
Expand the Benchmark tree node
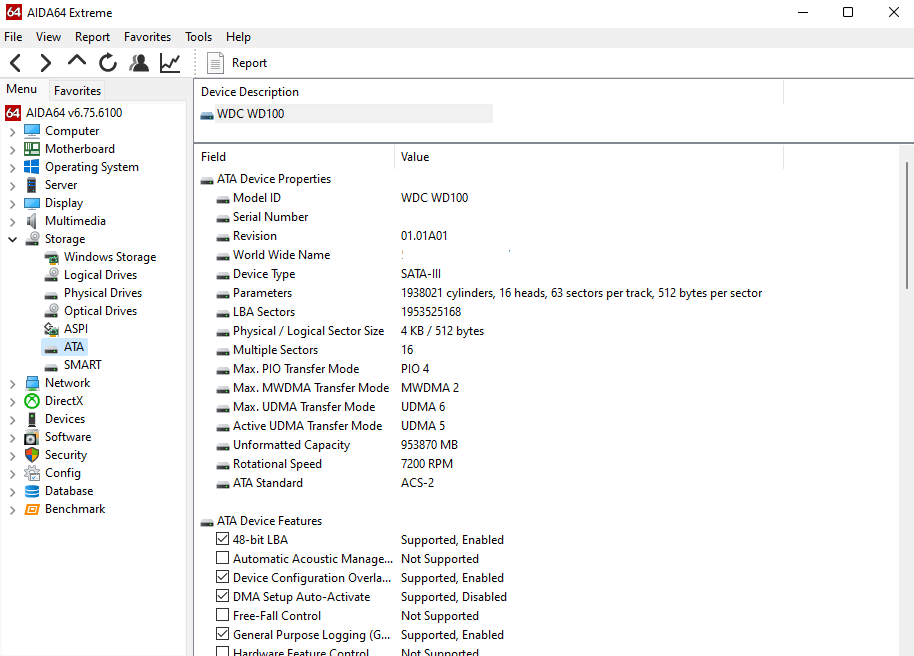coord(12,510)
